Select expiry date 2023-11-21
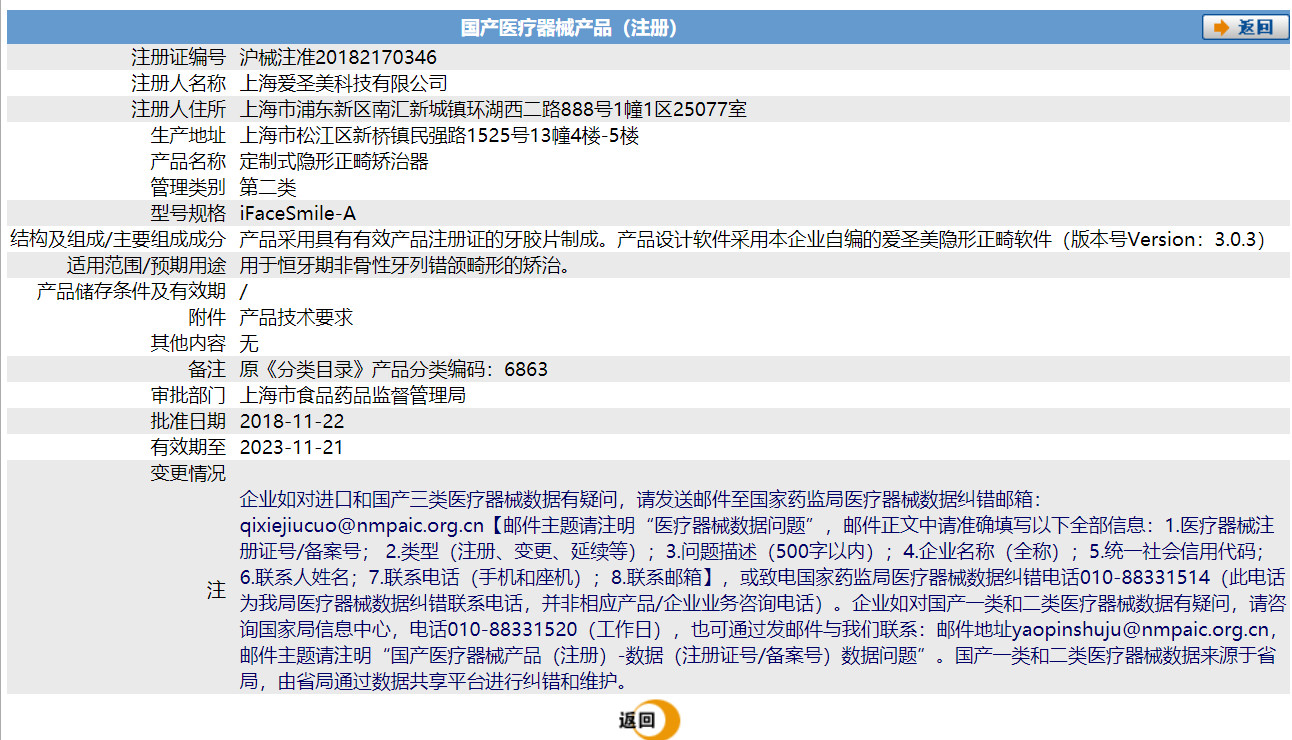 [292, 448]
